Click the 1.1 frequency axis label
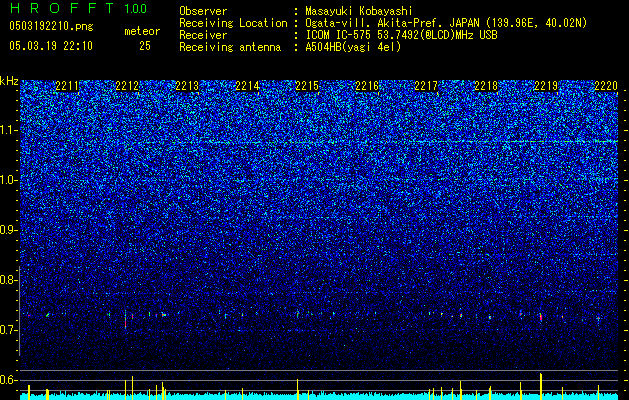Viewport: 629px width, 400px height. click(x=8, y=130)
